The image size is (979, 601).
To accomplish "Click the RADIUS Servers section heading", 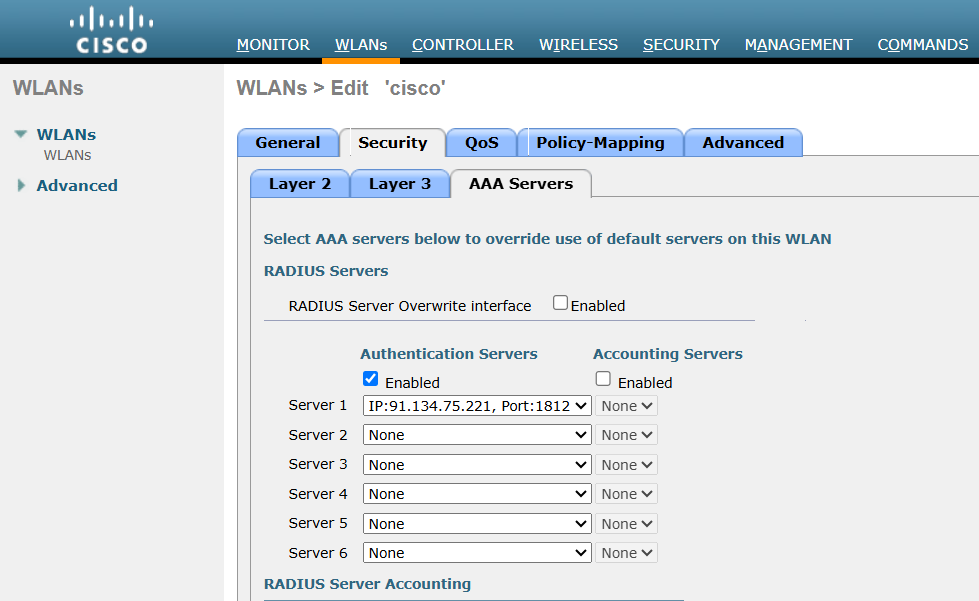I will click(x=326, y=271).
